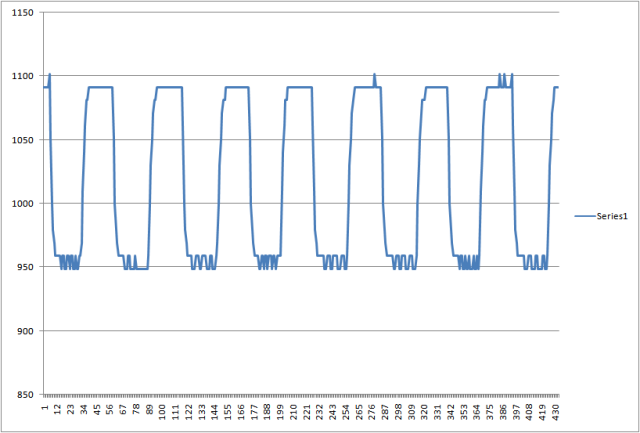The image size is (640, 433).
Task: Select the first data spike near chart start
Action: (x=49, y=76)
